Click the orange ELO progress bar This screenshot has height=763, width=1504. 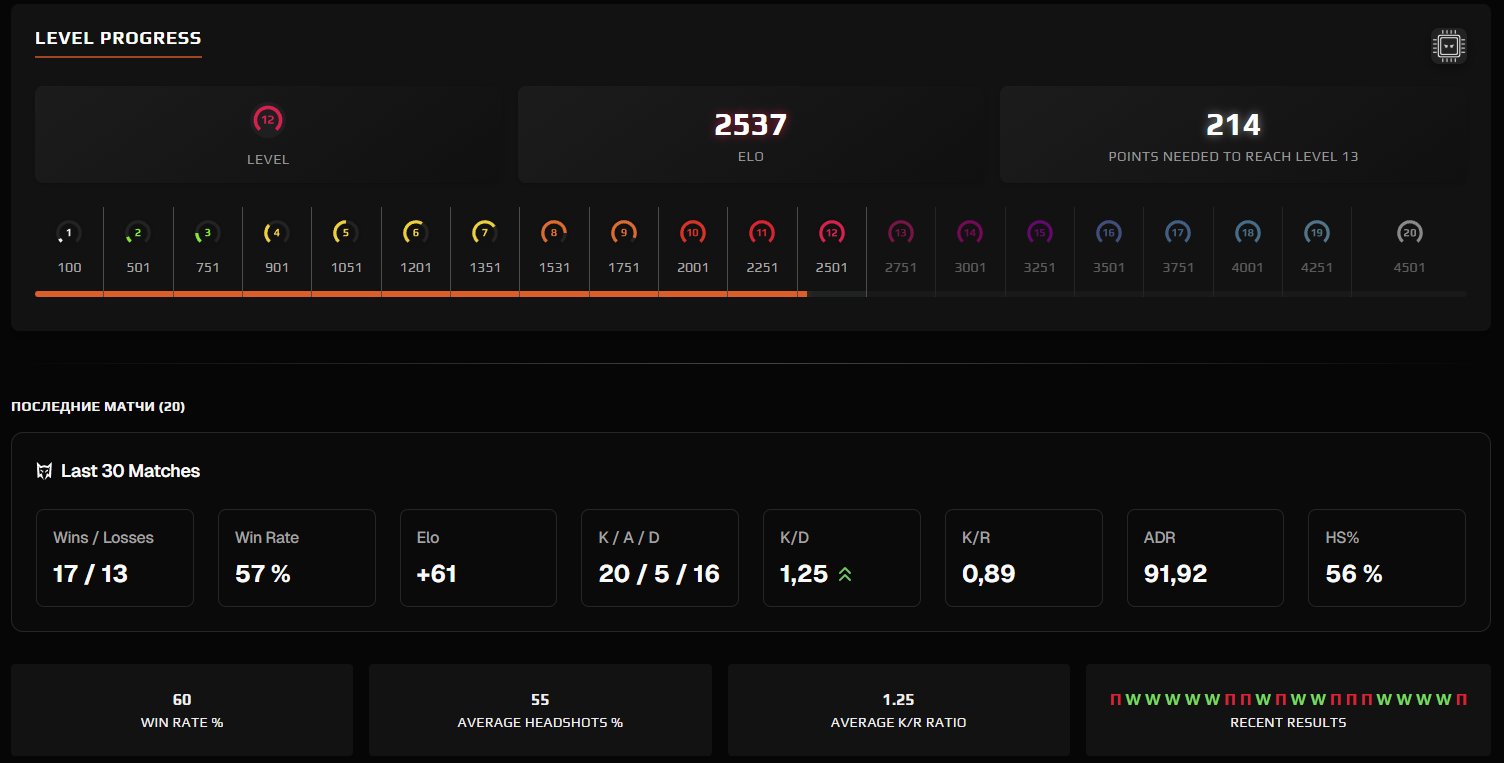[420, 295]
